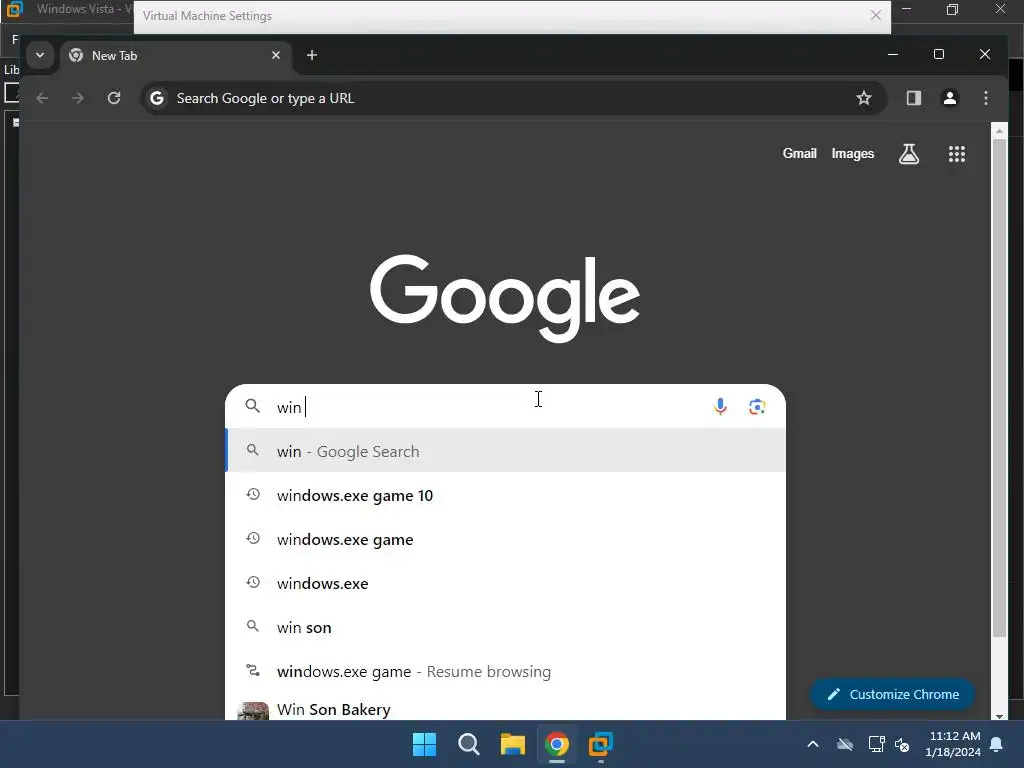Click the OneDrive cloud tray icon
This screenshot has height=768, width=1024.
point(845,744)
